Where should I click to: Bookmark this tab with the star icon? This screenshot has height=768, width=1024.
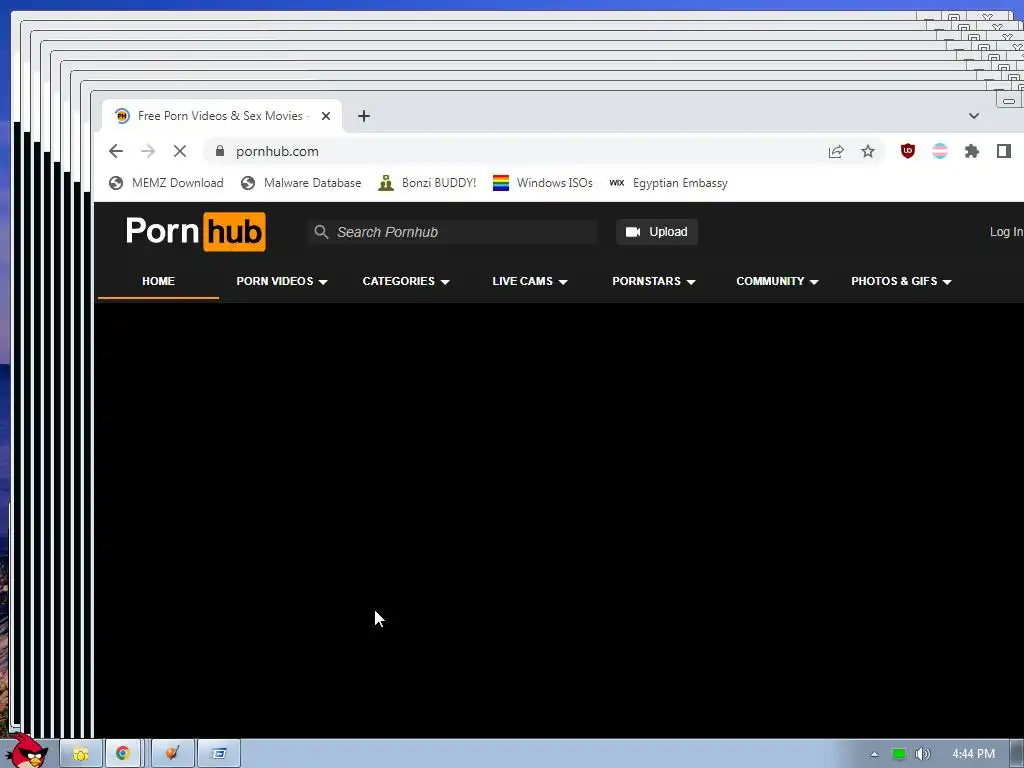pos(867,152)
